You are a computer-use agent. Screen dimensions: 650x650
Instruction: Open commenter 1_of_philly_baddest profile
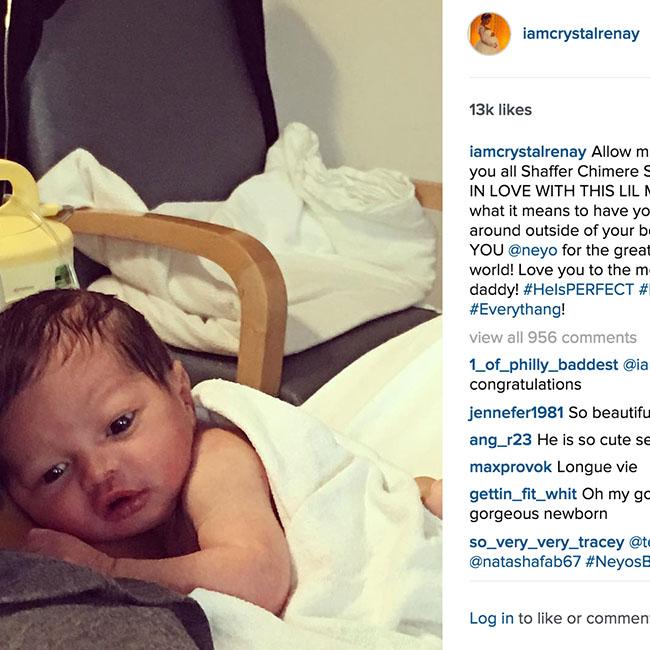click(543, 365)
